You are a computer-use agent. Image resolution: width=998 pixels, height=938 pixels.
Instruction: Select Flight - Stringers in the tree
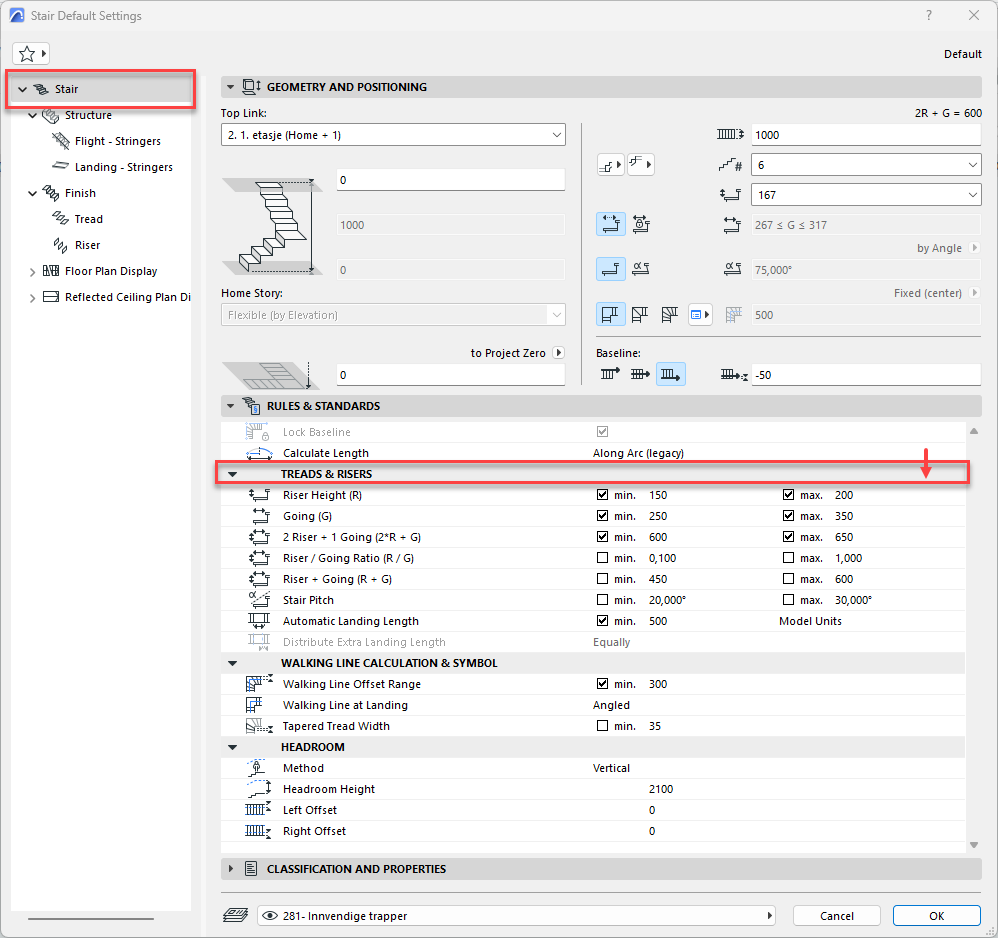(117, 141)
